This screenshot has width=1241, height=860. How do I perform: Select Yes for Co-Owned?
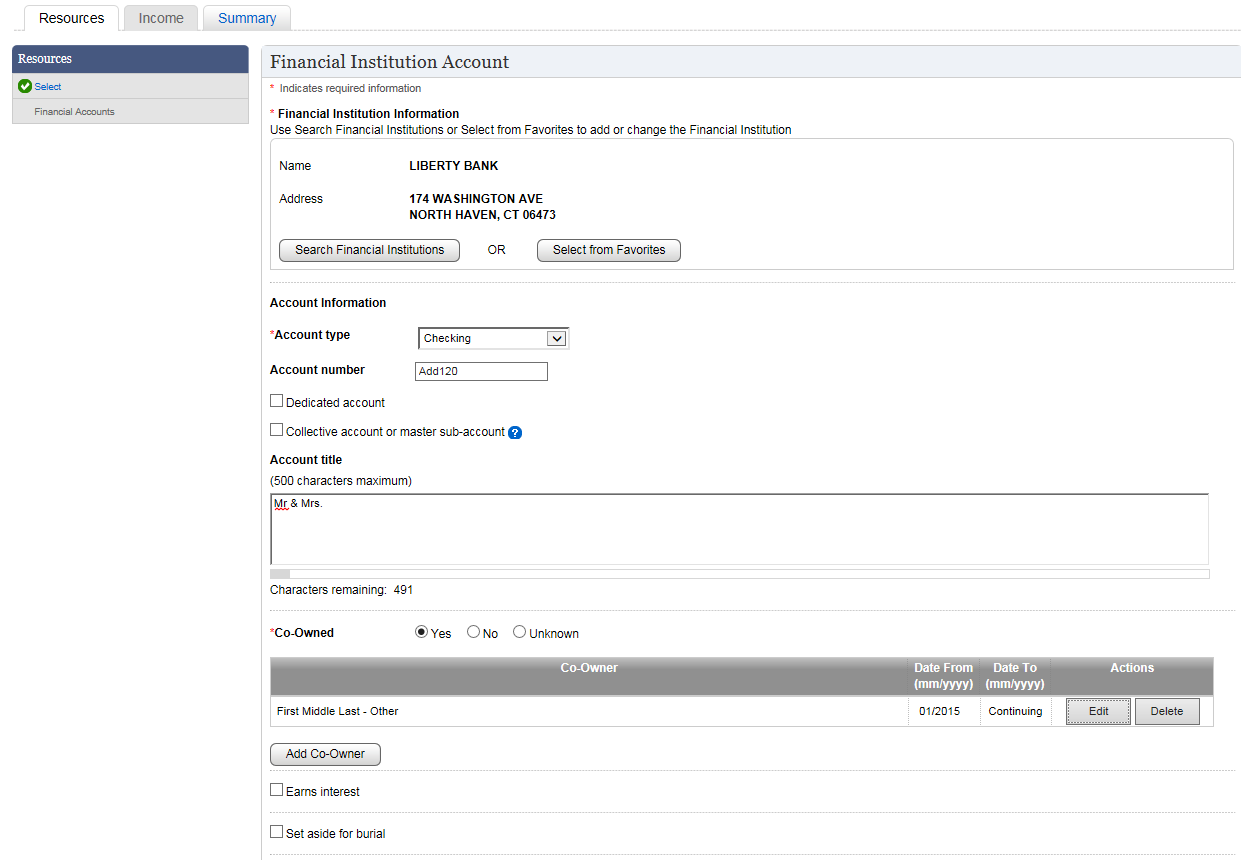pos(422,632)
